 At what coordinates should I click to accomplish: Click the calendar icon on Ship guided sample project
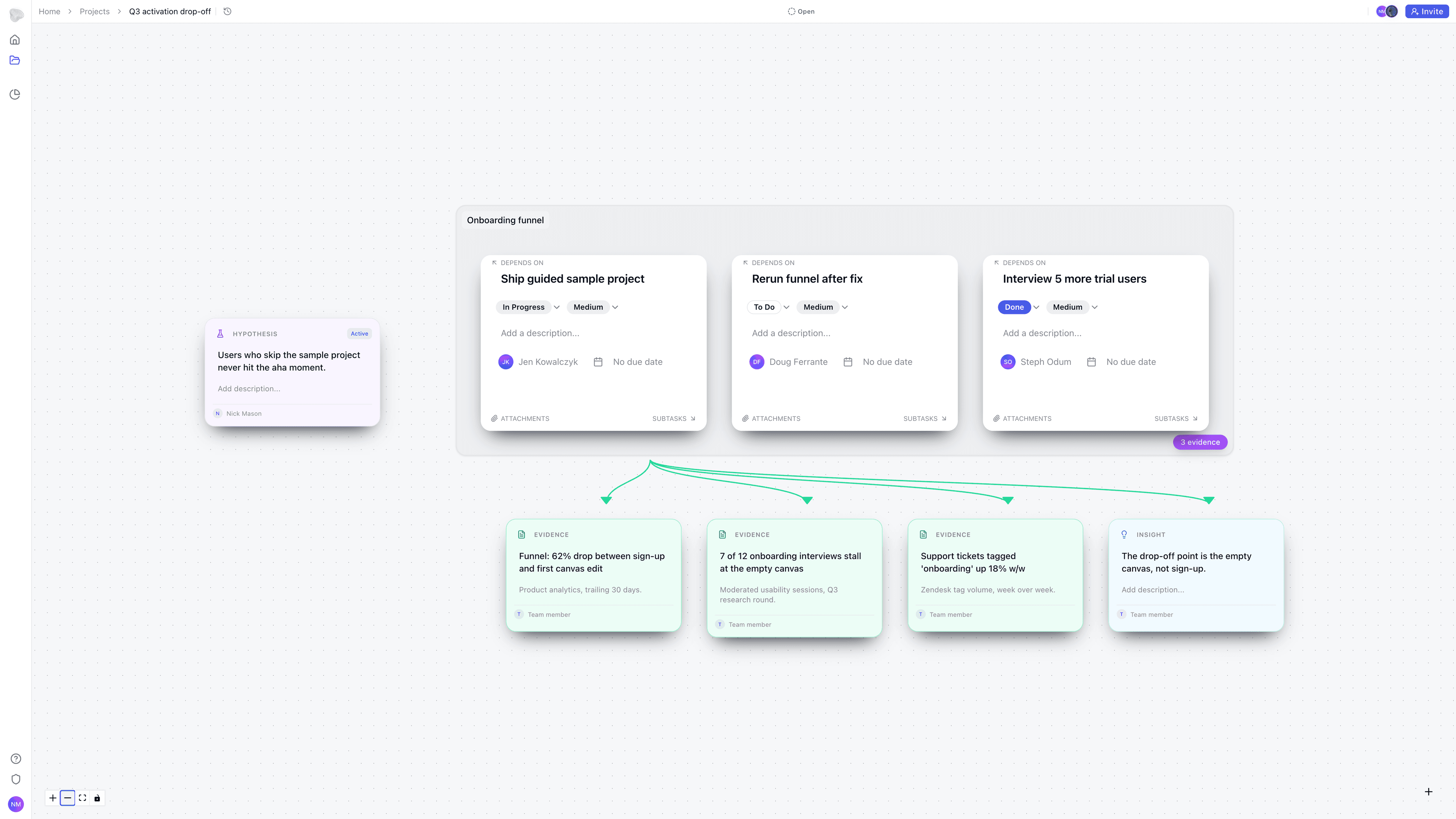598,362
